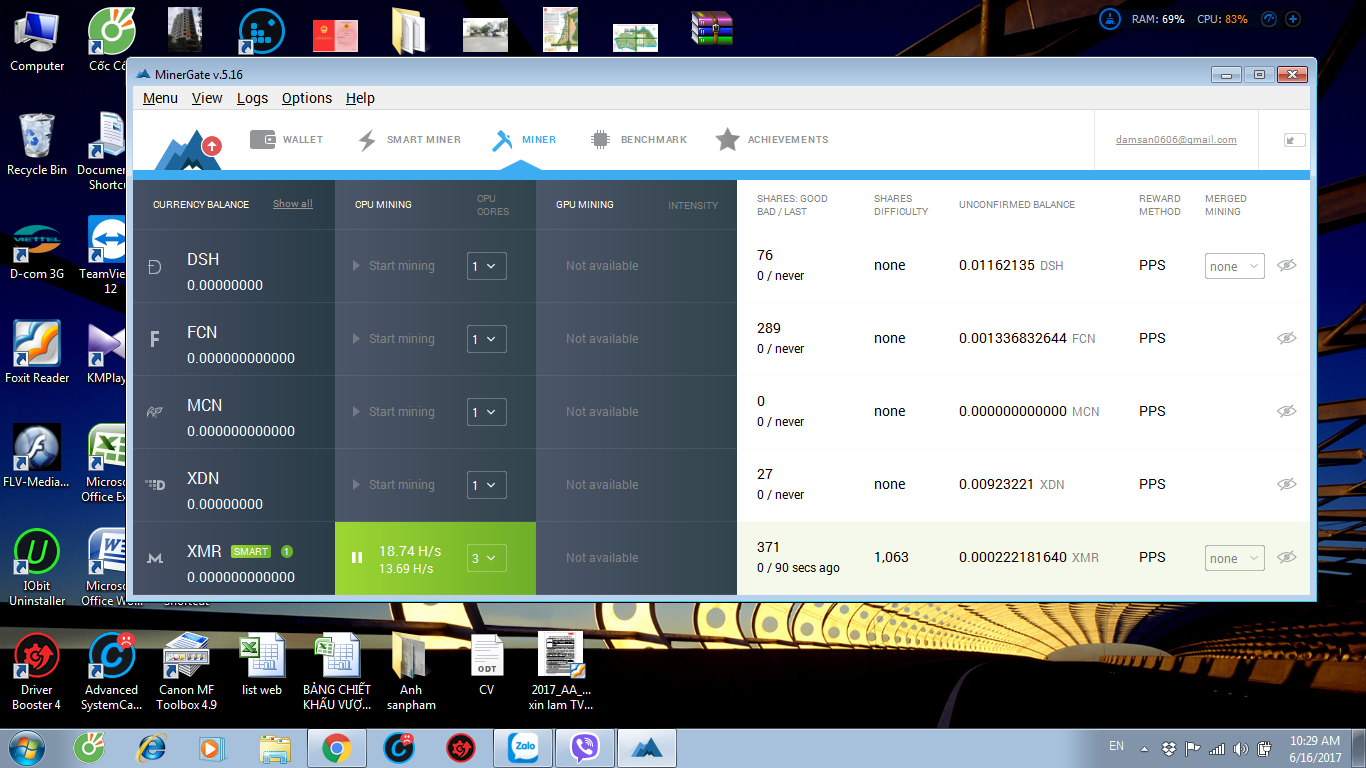The width and height of the screenshot is (1366, 768).
Task: Open the CPU cores dropdown for XDN
Action: [x=487, y=485]
